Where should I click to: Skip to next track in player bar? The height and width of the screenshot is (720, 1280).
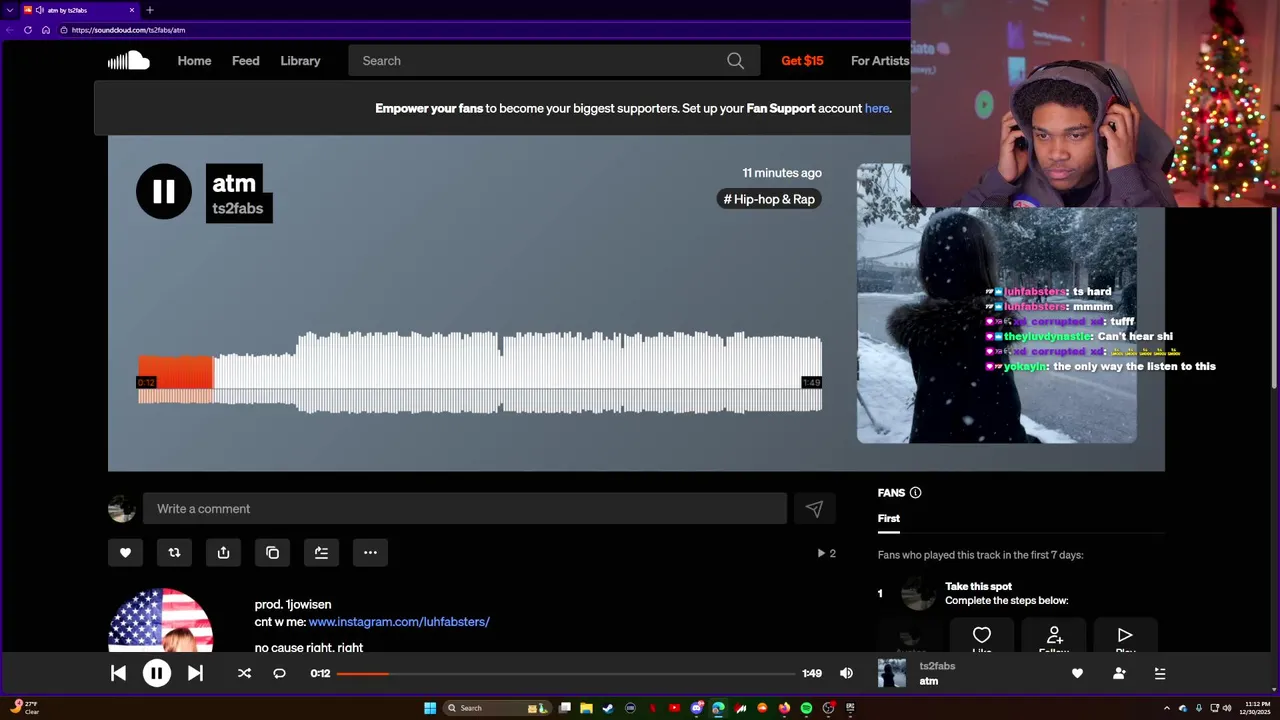(x=196, y=673)
